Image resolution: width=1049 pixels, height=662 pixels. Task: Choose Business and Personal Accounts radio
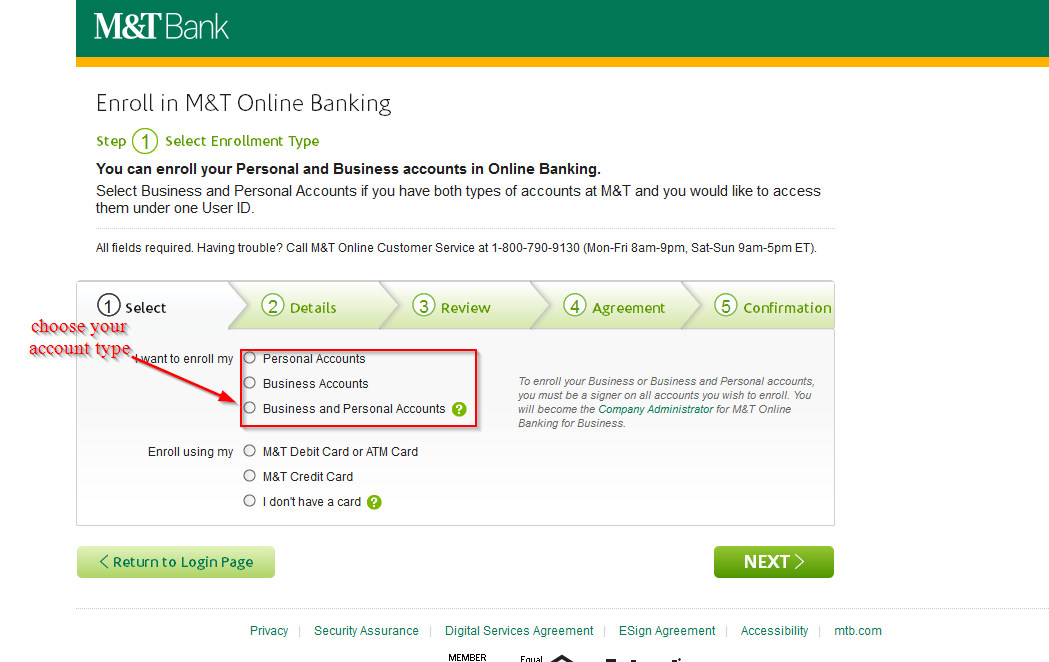pos(250,407)
